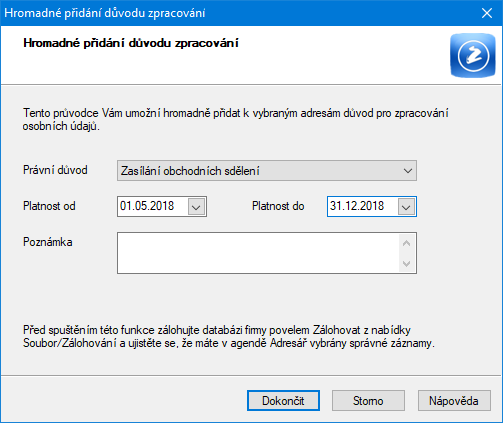Viewport: 503px width, 423px height.
Task: Select the Zasílání obchodních sdělení combo box text
Action: coord(190,171)
